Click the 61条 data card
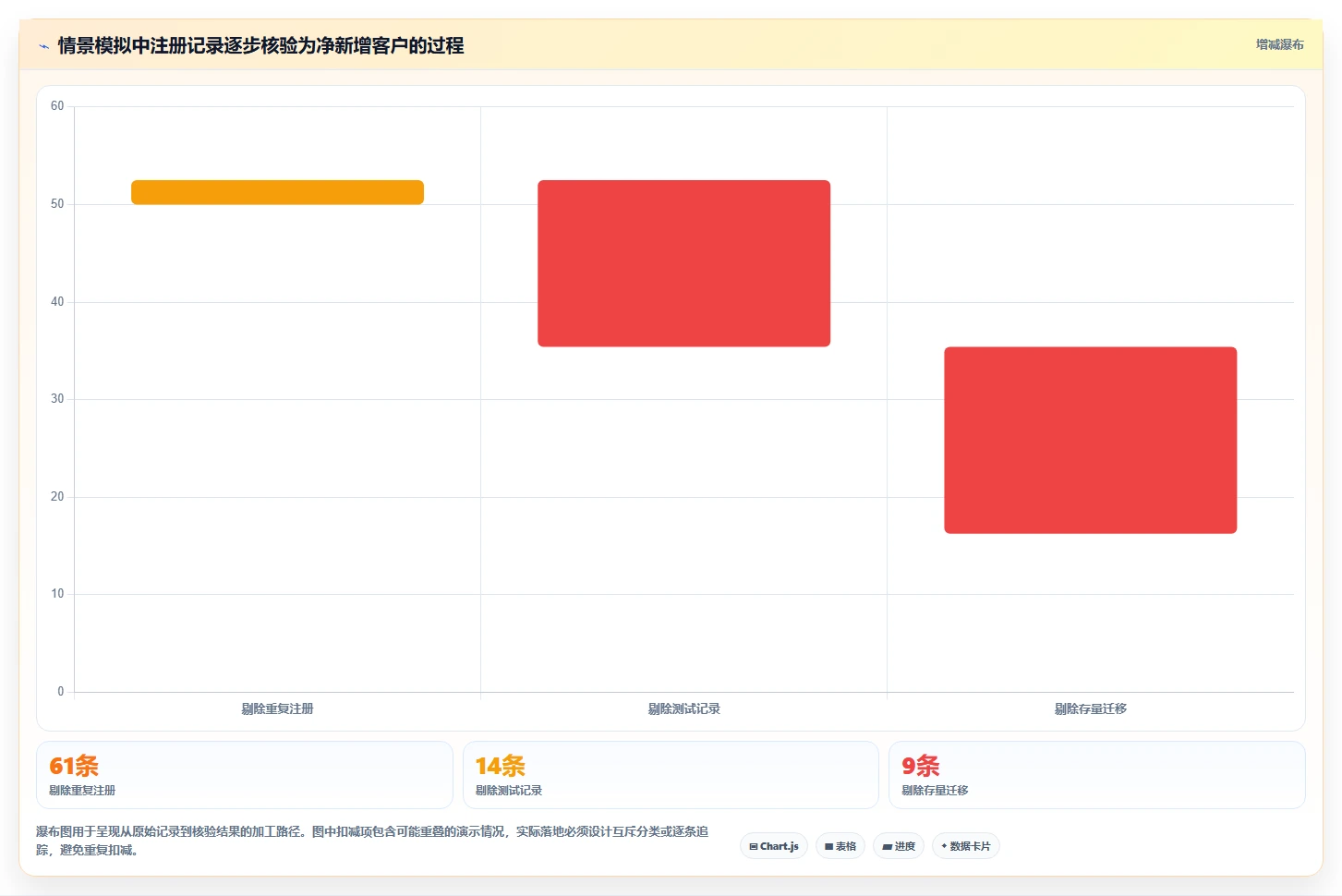Viewport: 1342px width, 896px height. (245, 775)
